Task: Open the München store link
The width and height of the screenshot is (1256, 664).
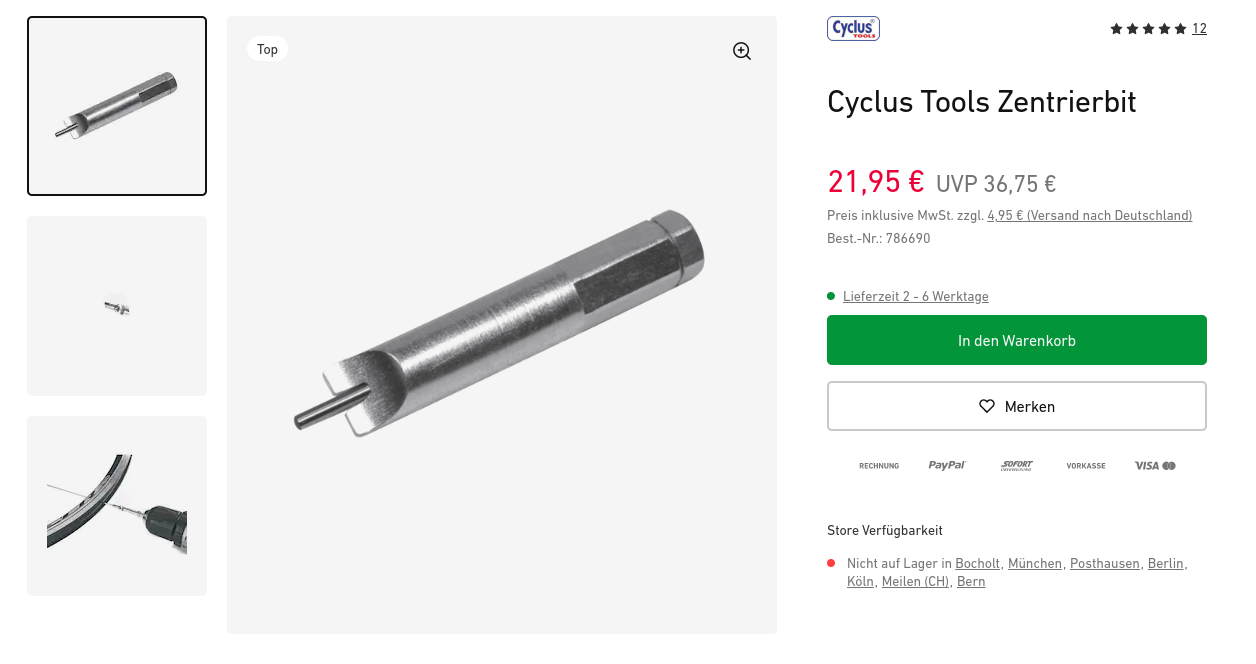Action: pyautogui.click(x=1034, y=563)
